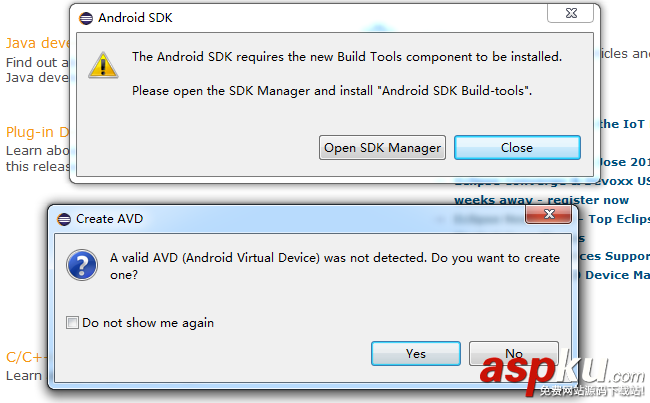Click the yellow warning triangle icon
The image size is (650, 403).
click(x=102, y=65)
